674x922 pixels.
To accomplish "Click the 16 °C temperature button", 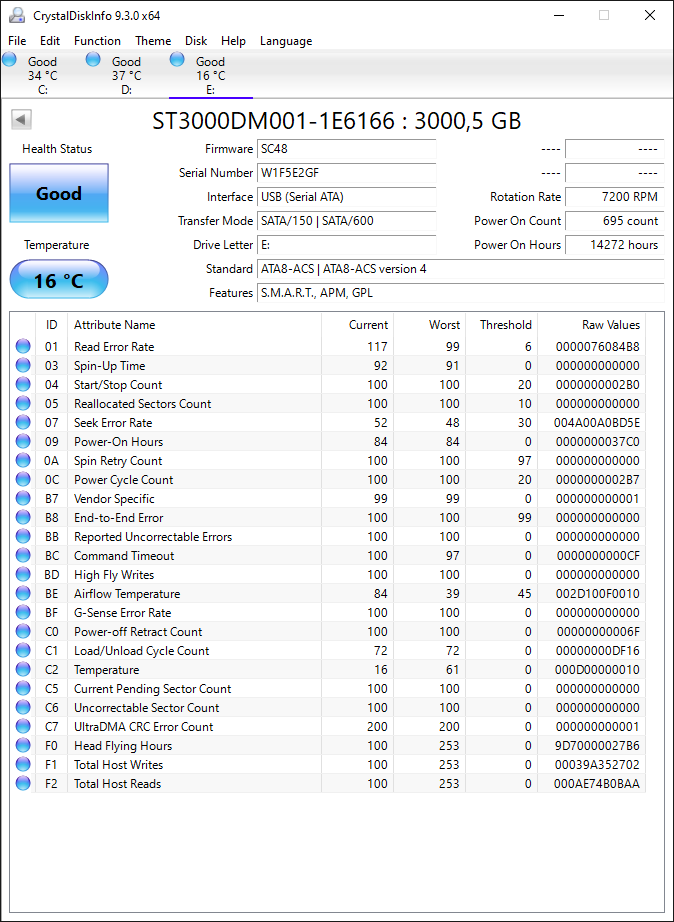I will (x=59, y=279).
